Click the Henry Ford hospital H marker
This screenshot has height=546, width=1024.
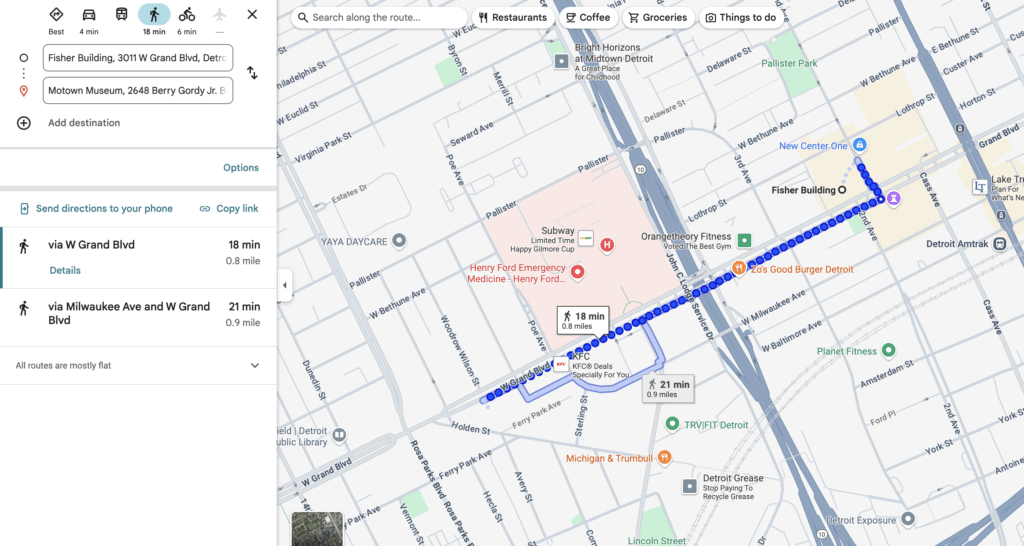pos(607,245)
